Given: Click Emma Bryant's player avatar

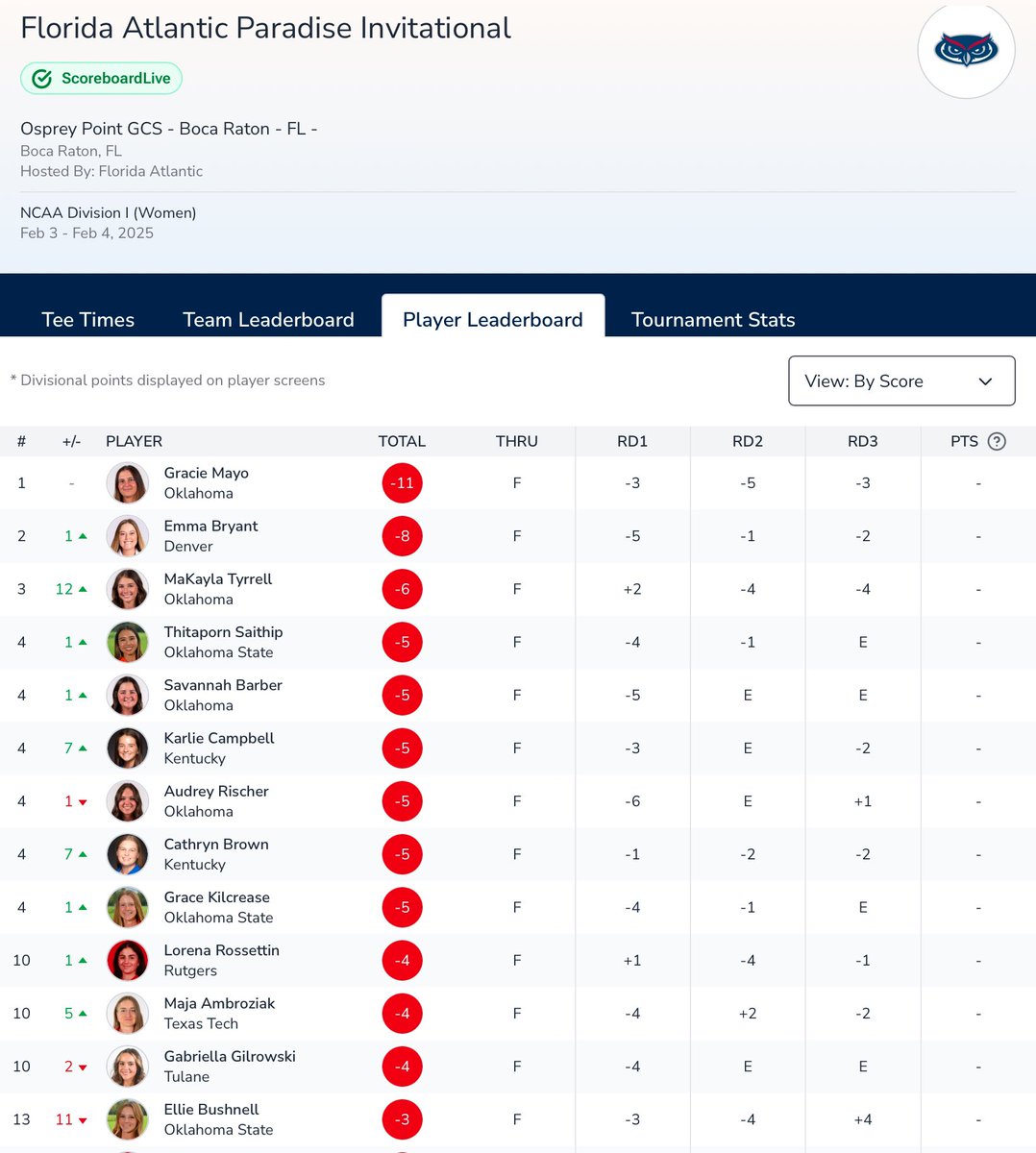Looking at the screenshot, I should coord(128,536).
